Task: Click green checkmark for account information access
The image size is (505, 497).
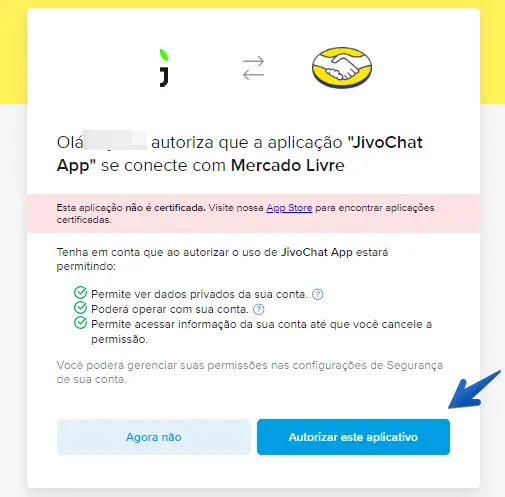Action: 80,322
